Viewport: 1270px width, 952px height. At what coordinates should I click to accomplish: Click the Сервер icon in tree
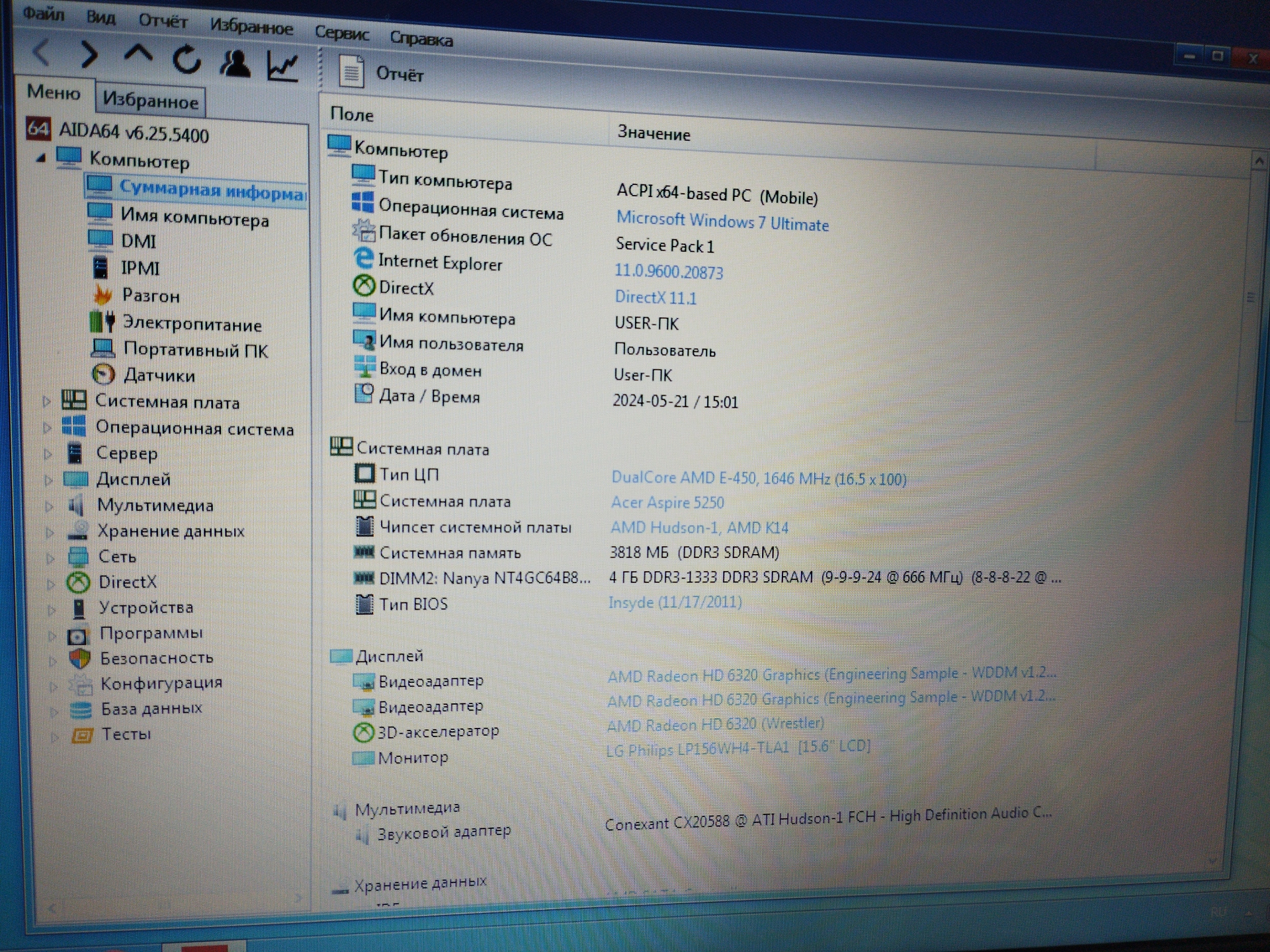tap(75, 454)
